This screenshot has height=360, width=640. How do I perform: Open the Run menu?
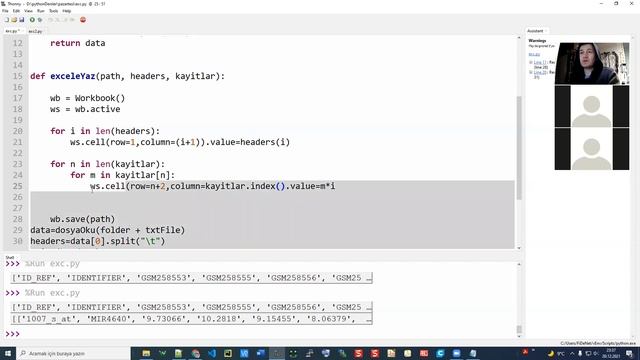click(x=41, y=11)
